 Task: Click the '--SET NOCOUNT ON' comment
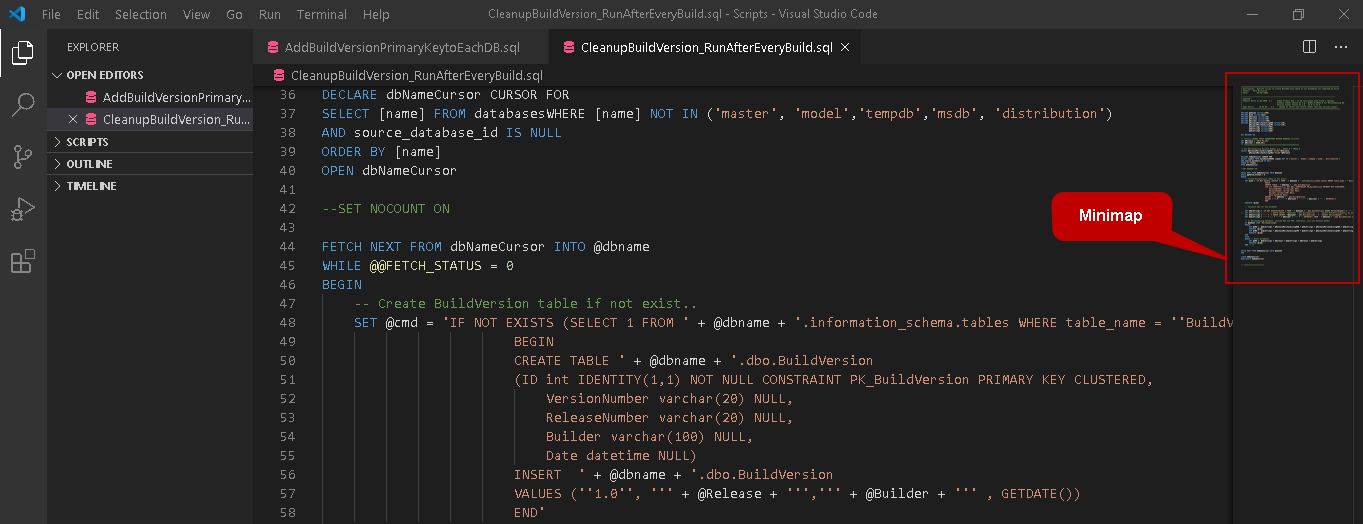click(386, 209)
